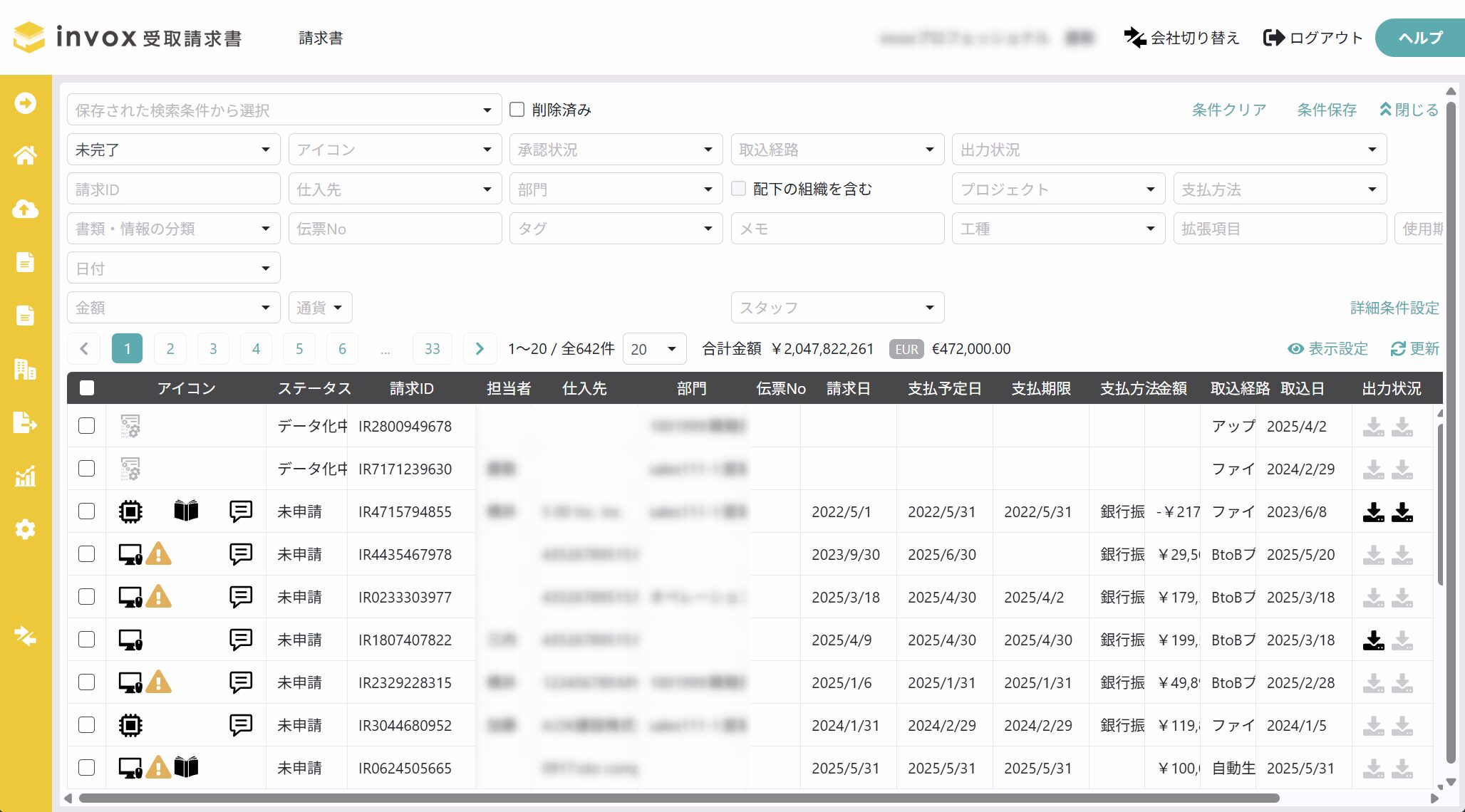The image size is (1465, 812).
Task: Click the cloud upload sidebar icon
Action: pyautogui.click(x=26, y=209)
